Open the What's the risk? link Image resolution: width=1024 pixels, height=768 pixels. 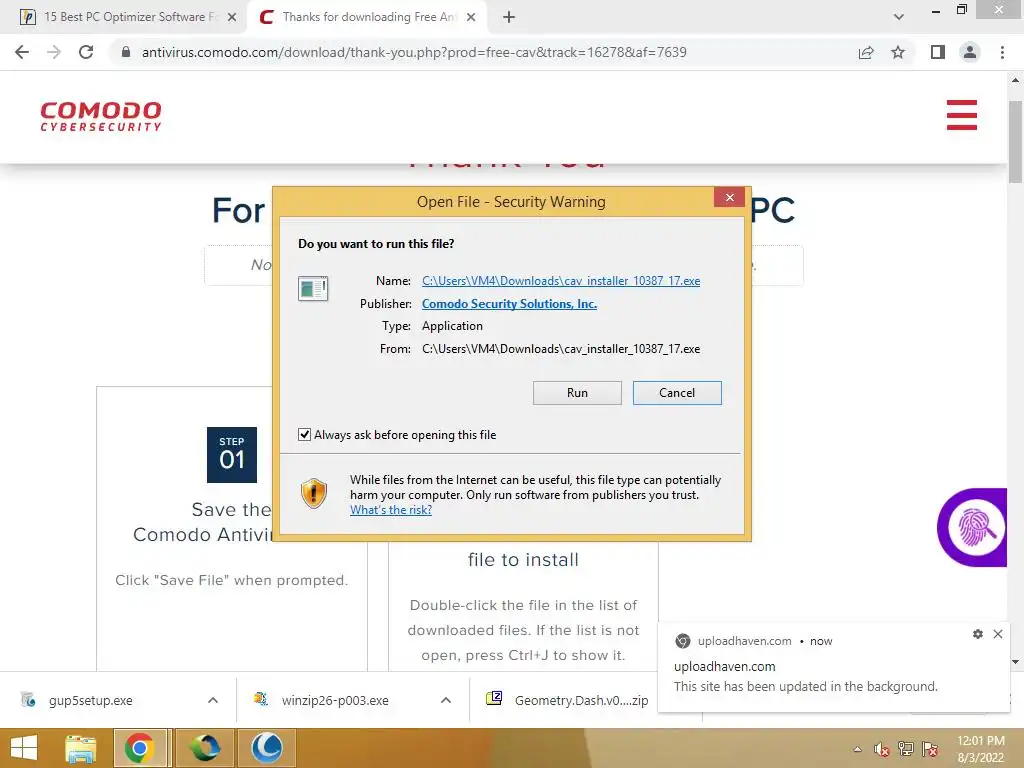(391, 510)
